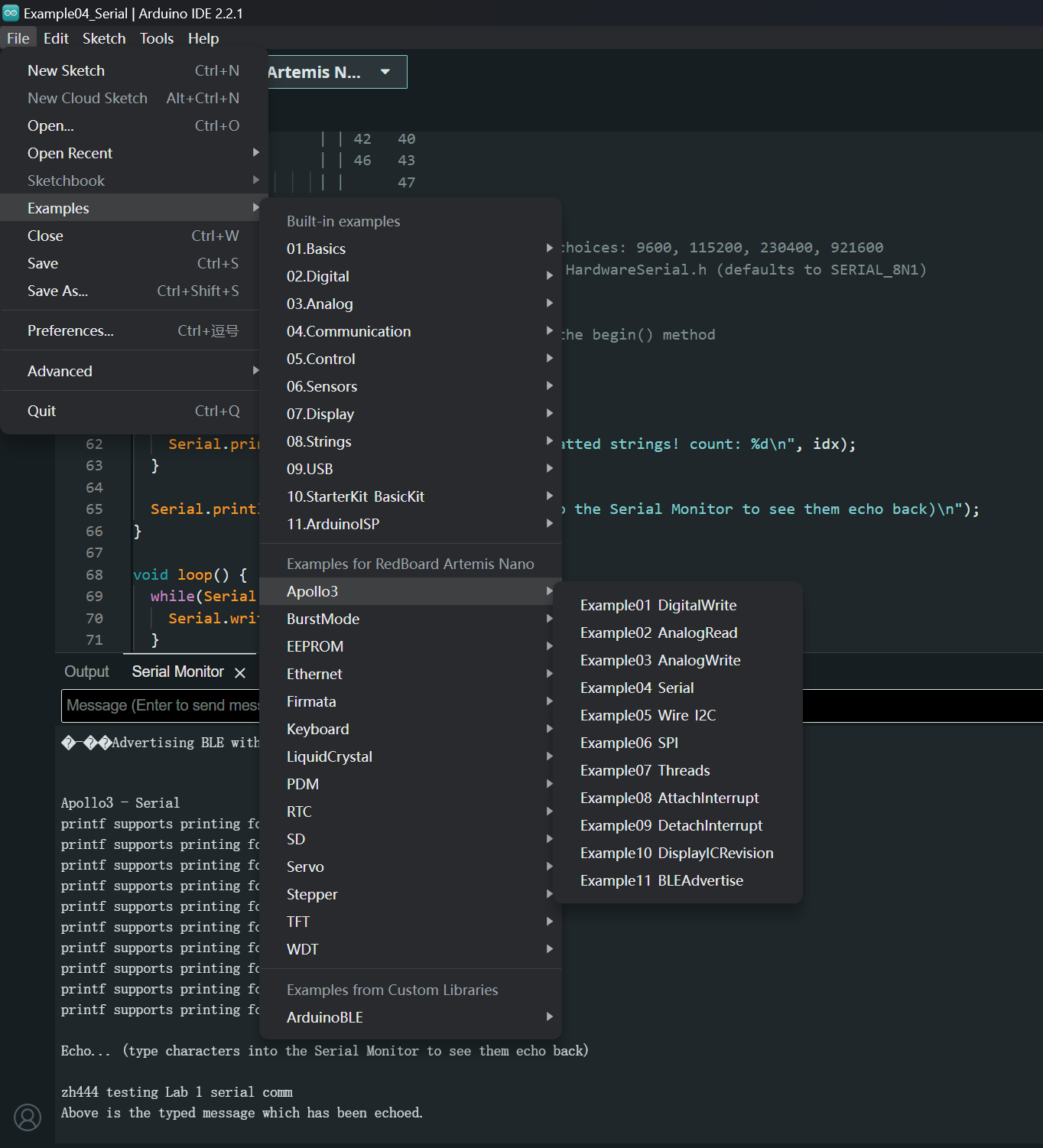Close the Serial Monitor tab
Viewport: 1043px width, 1148px height.
[x=240, y=672]
